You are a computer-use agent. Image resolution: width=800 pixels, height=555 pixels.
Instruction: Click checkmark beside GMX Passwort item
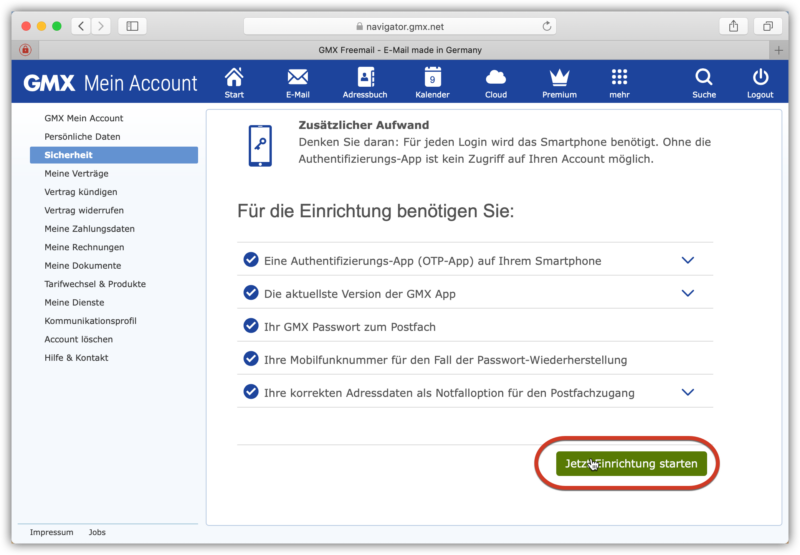point(251,325)
